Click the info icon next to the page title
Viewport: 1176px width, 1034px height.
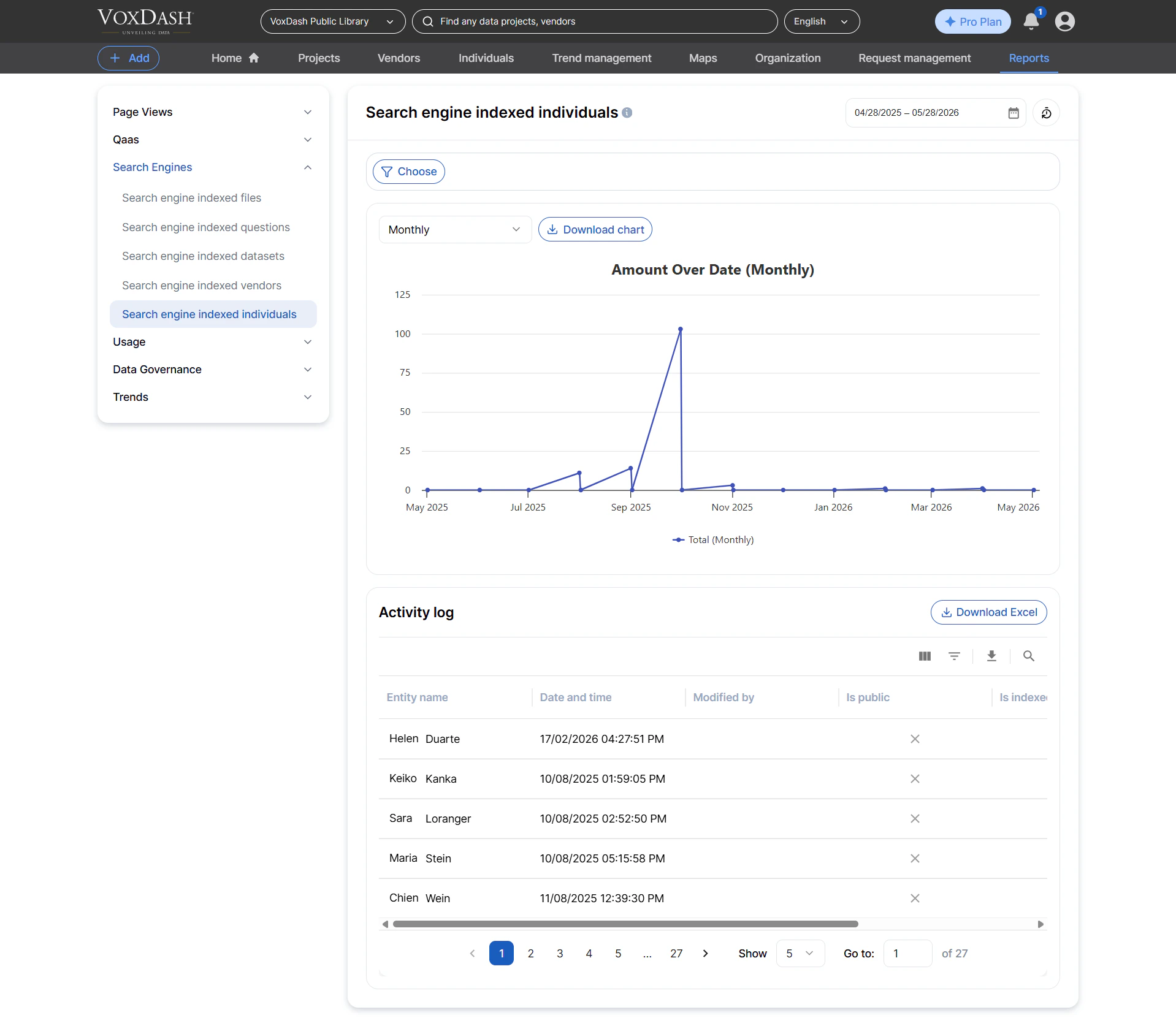(627, 113)
